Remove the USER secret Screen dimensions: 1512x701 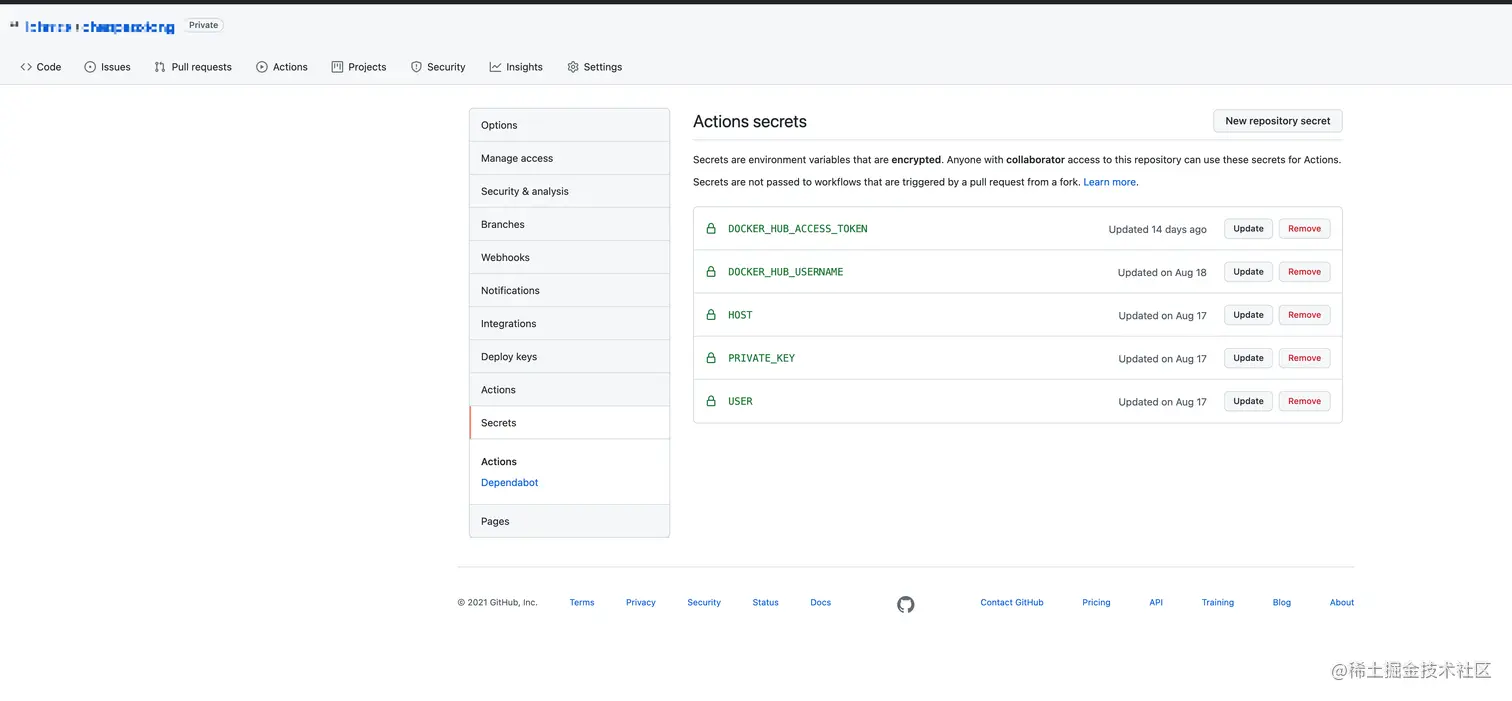[1304, 401]
